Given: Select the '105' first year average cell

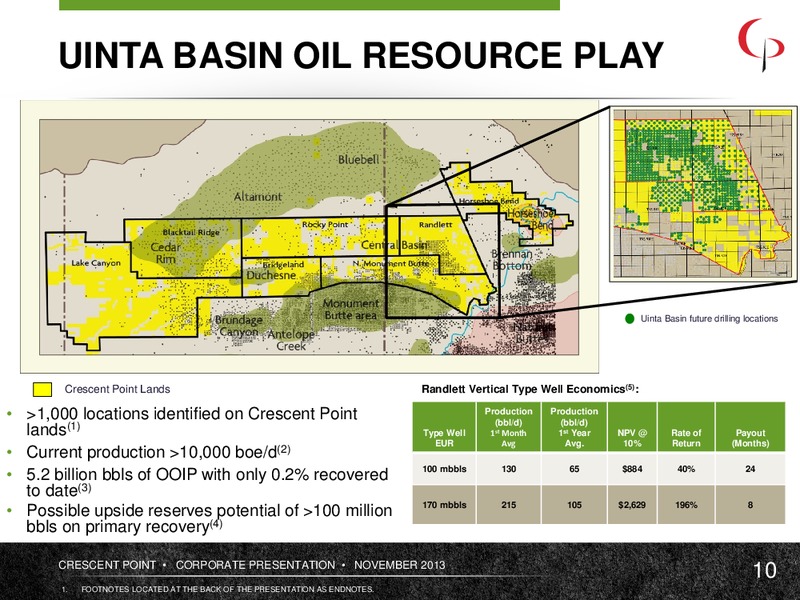Looking at the screenshot, I should click(574, 505).
